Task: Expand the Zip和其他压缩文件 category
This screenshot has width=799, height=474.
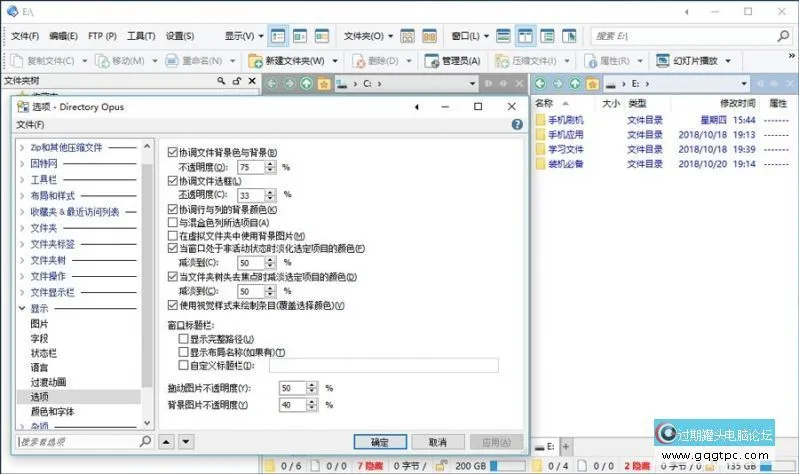Action: pos(21,148)
